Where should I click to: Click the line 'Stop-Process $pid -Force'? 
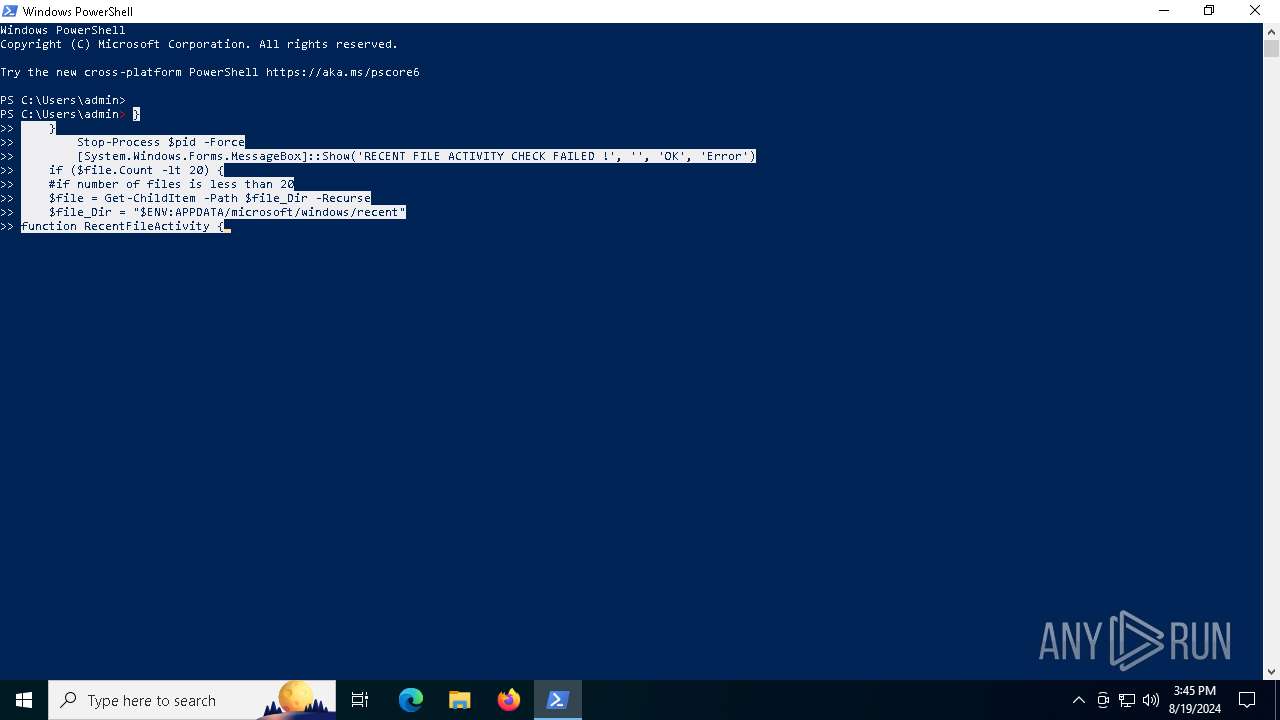tap(161, 142)
